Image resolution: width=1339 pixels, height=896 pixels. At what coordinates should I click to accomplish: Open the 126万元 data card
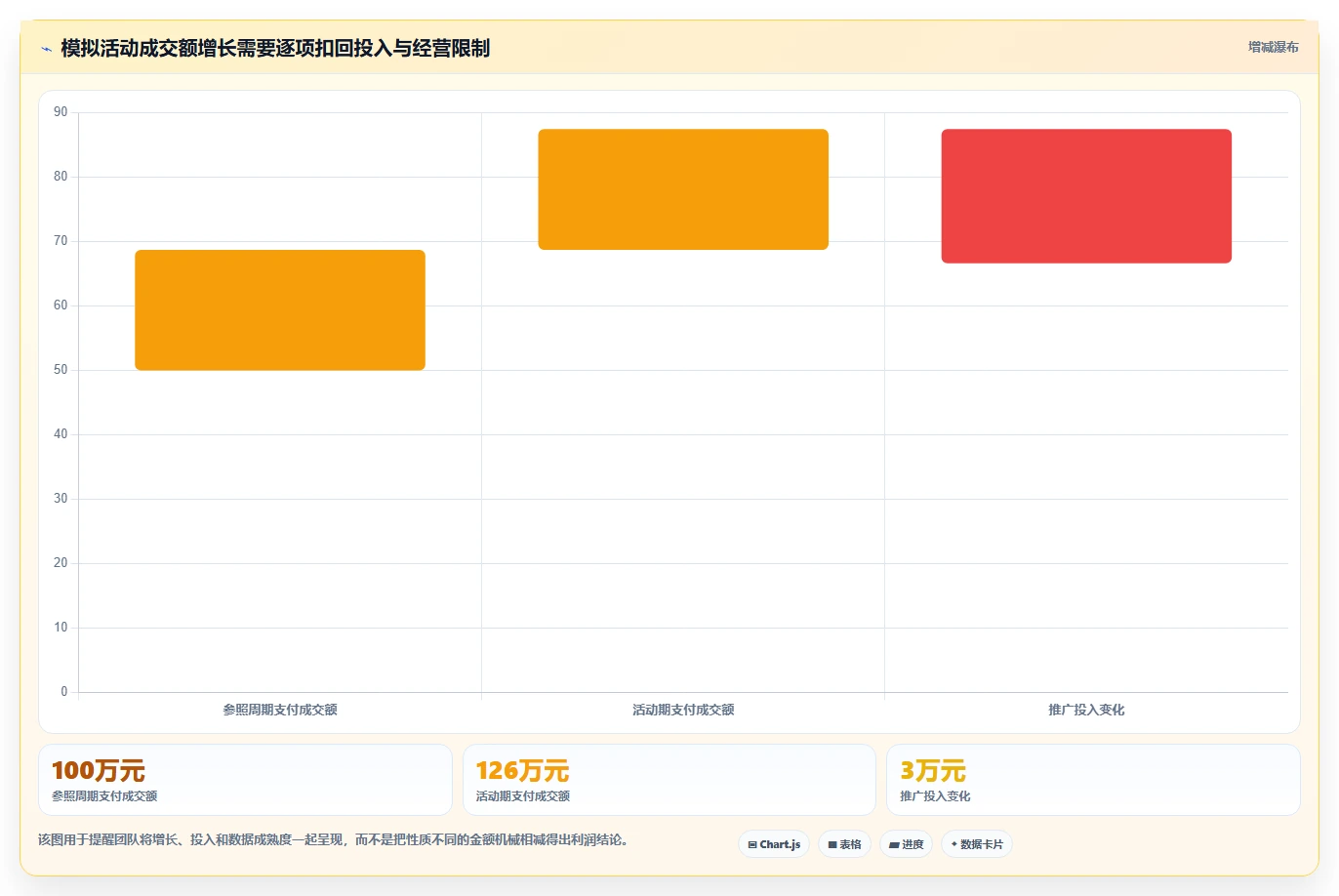click(669, 780)
